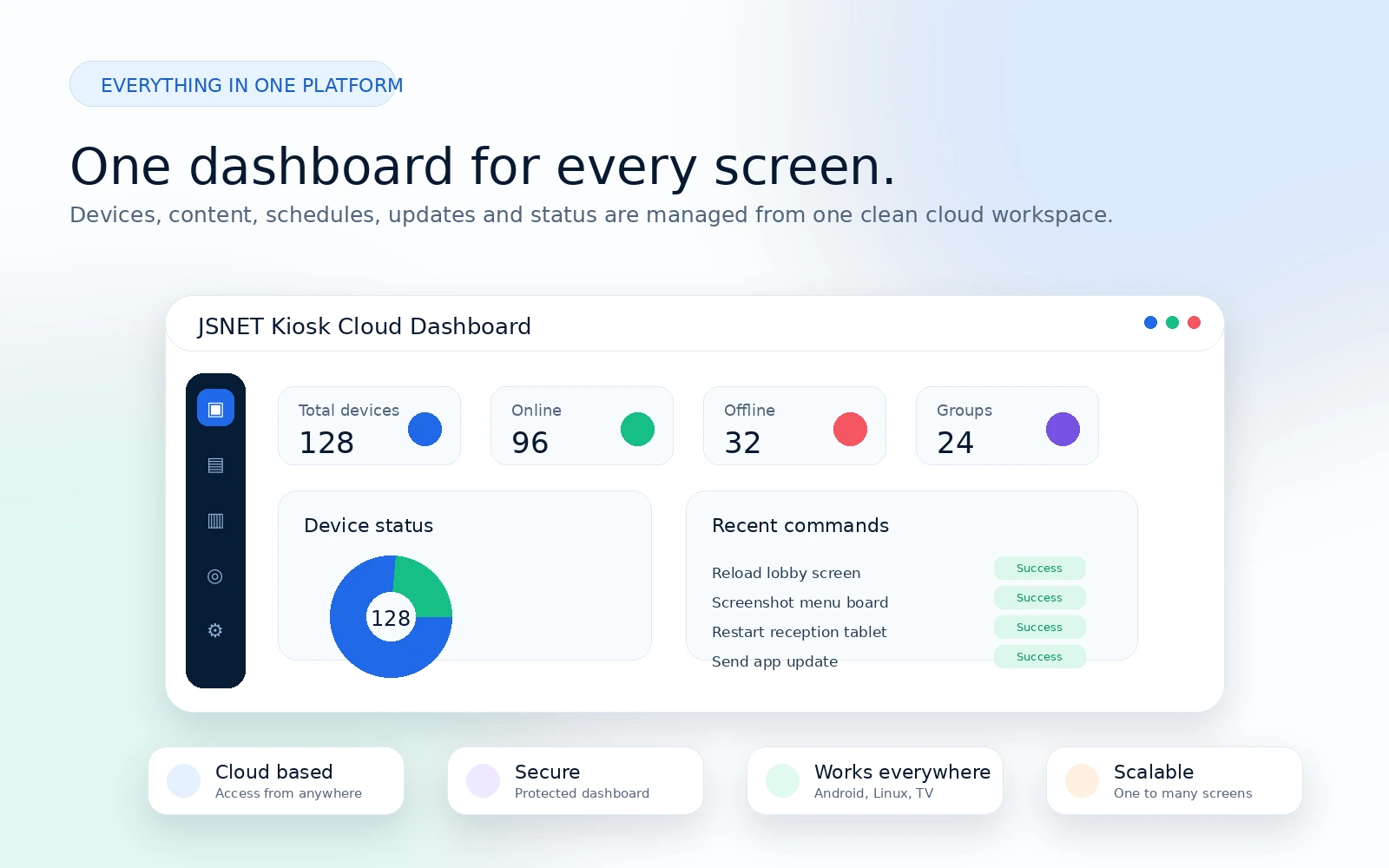
Task: Click the Cloud based title text
Action: tap(273, 772)
